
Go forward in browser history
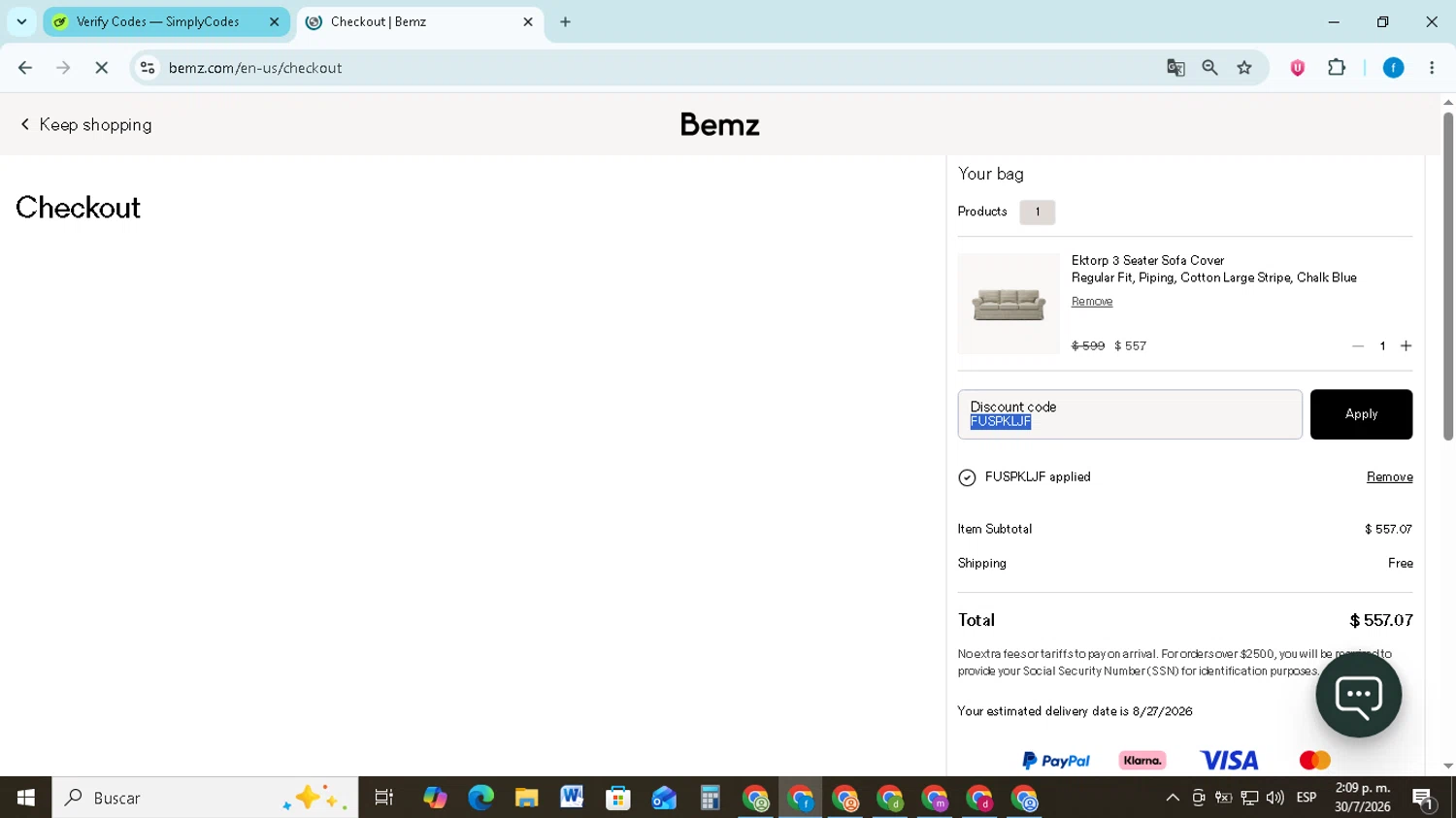[x=63, y=68]
